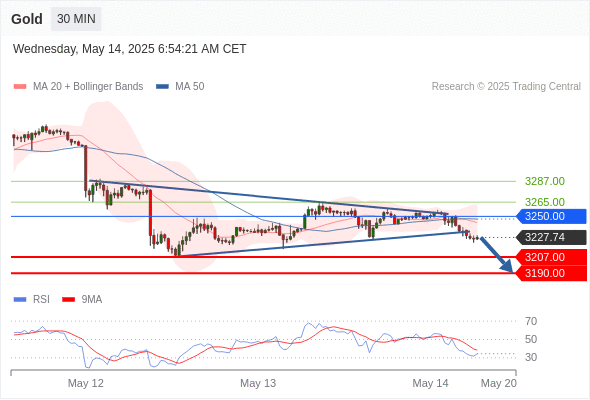Click the 3287.00 resistance level label

click(544, 181)
